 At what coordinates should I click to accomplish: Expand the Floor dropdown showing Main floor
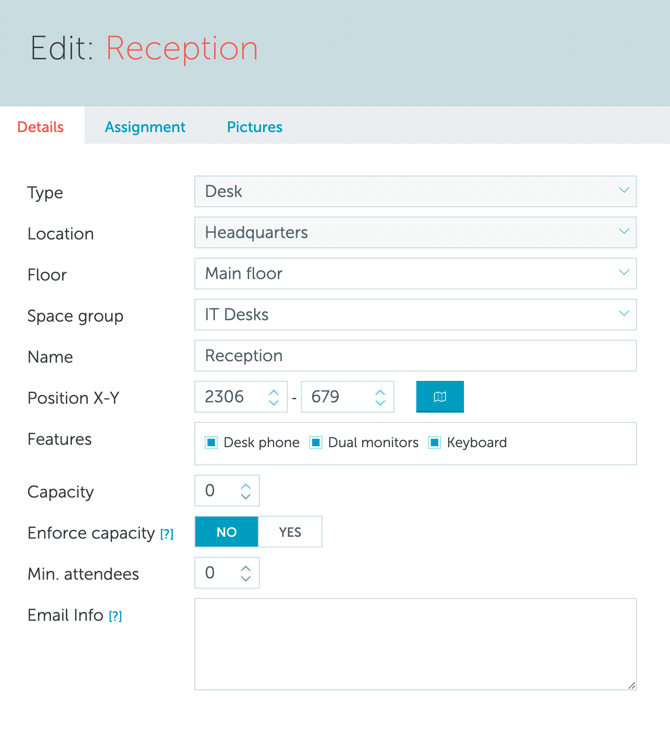[415, 273]
